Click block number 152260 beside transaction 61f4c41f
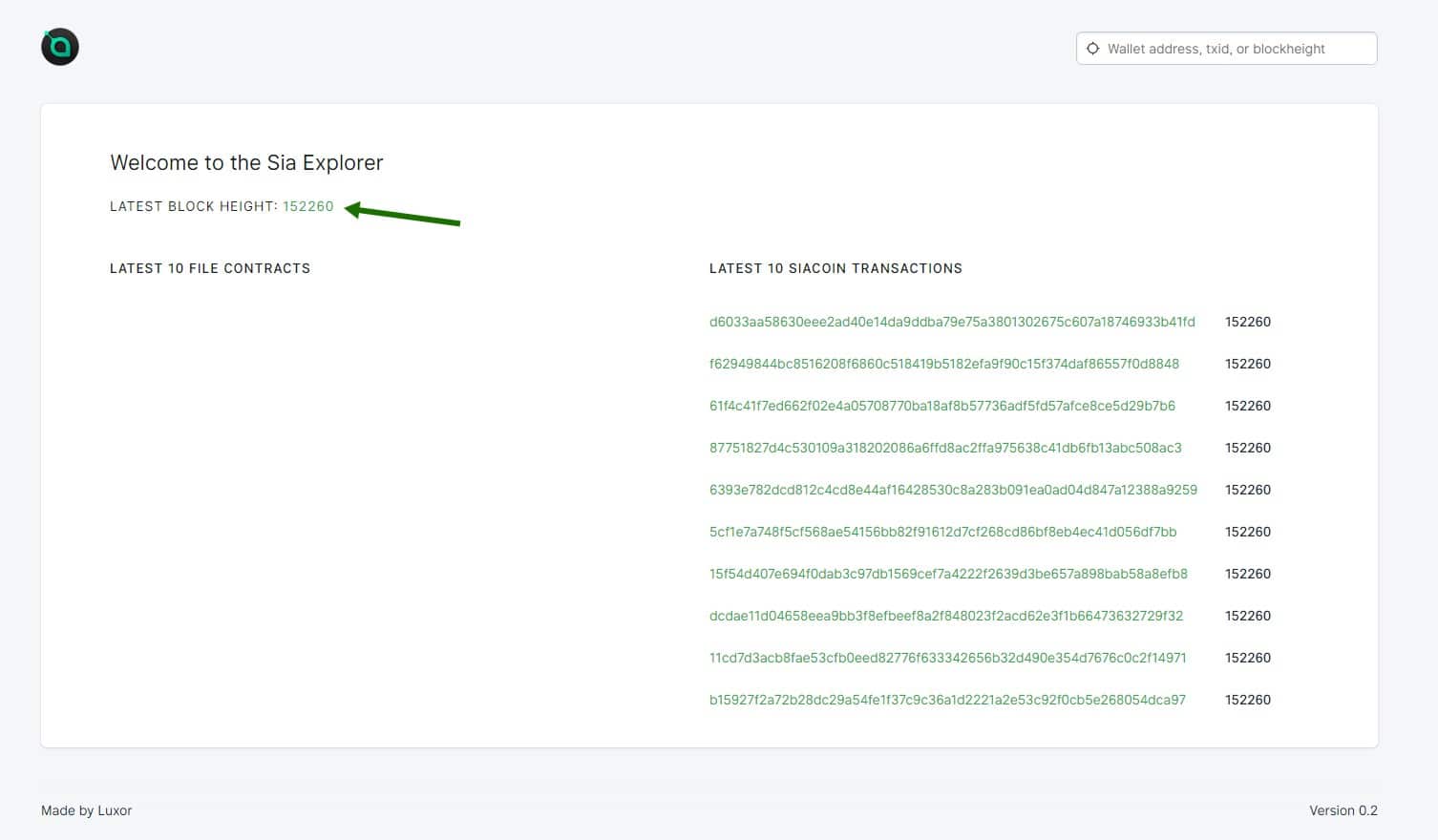This screenshot has width=1438, height=840. pos(1248,406)
